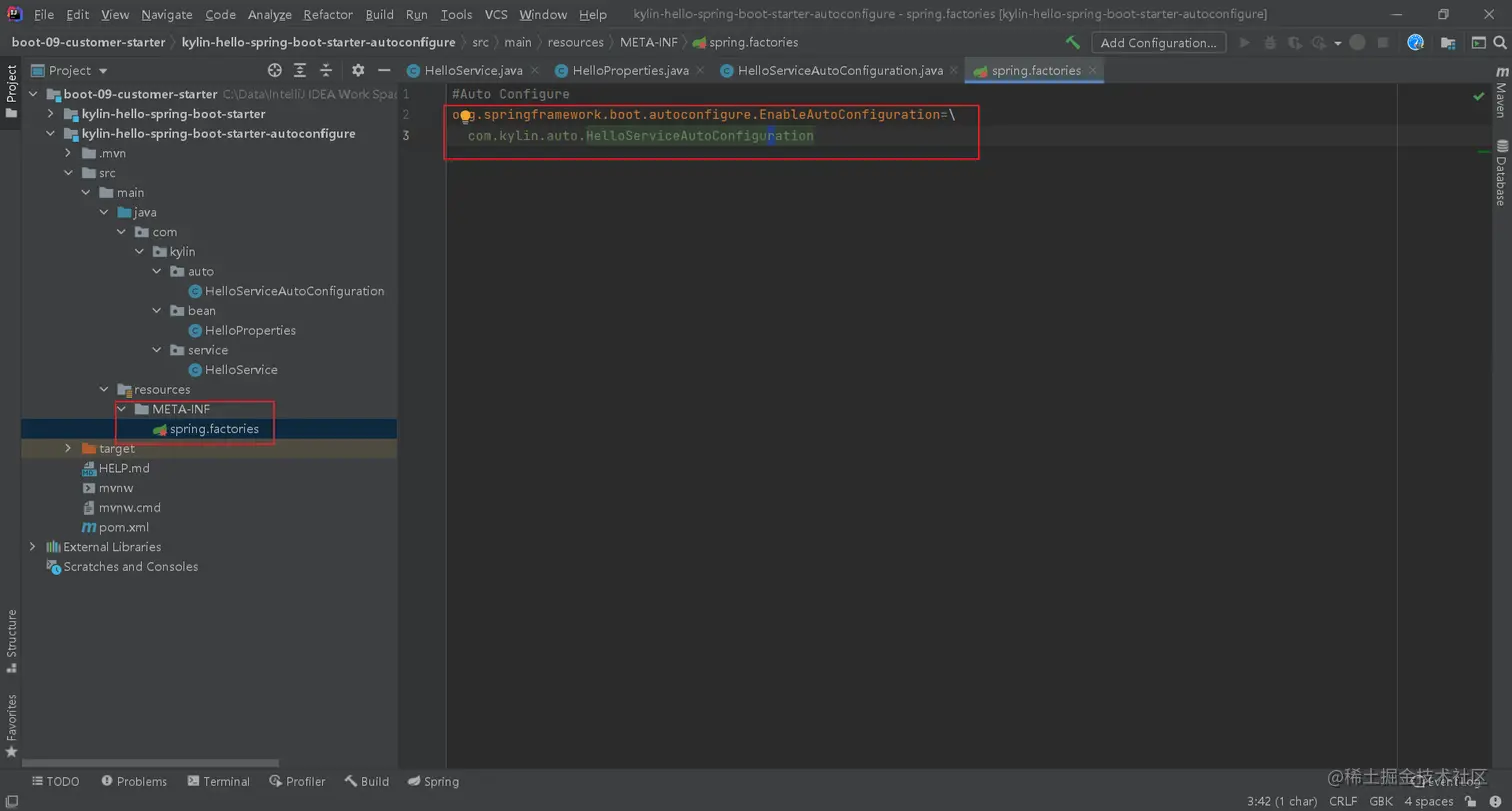
Task: Click the Search Everywhere magnifier icon
Action: [1500, 43]
